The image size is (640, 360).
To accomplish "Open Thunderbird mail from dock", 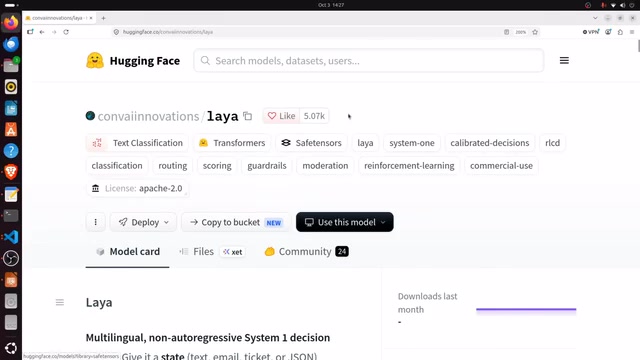I will [11, 44].
